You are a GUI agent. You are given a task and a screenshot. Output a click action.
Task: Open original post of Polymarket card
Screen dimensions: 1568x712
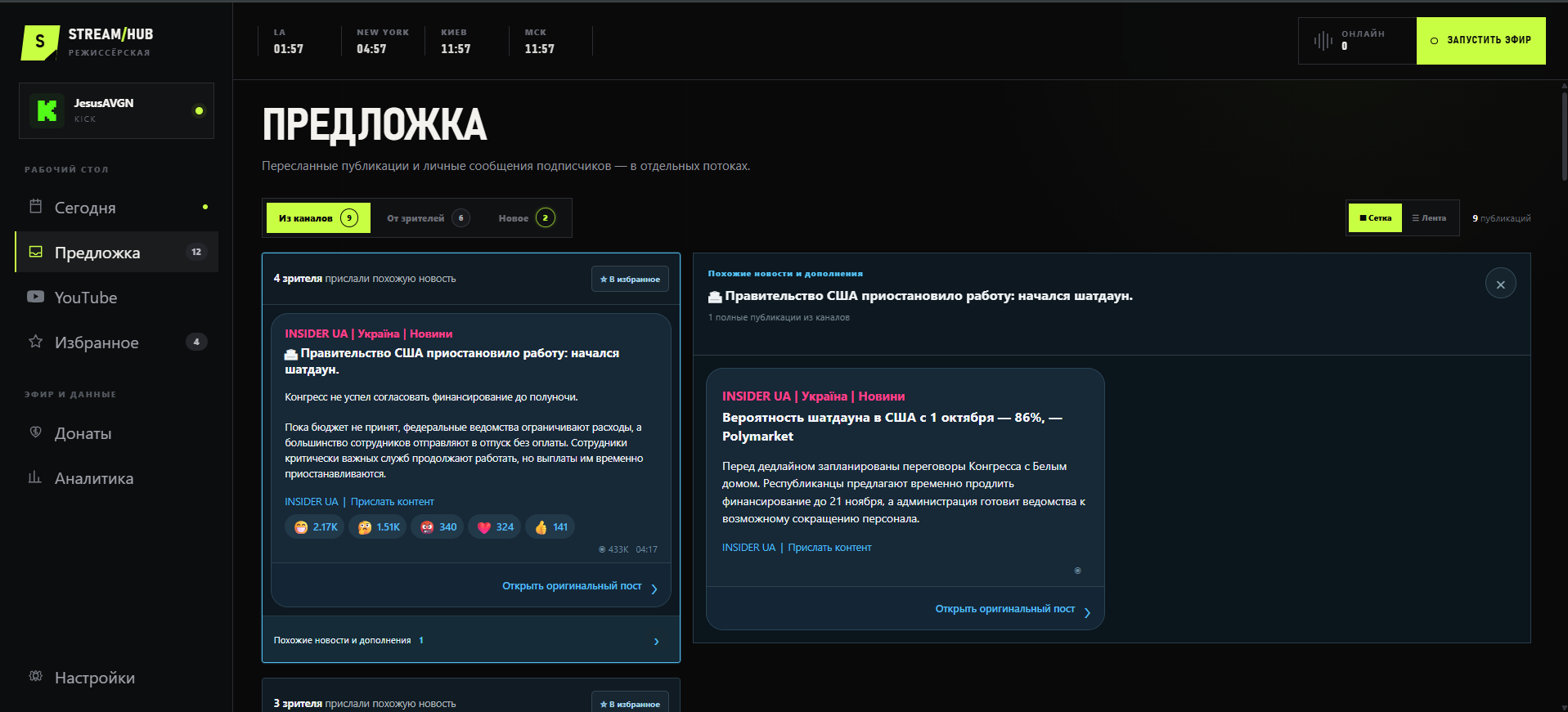tap(1004, 609)
